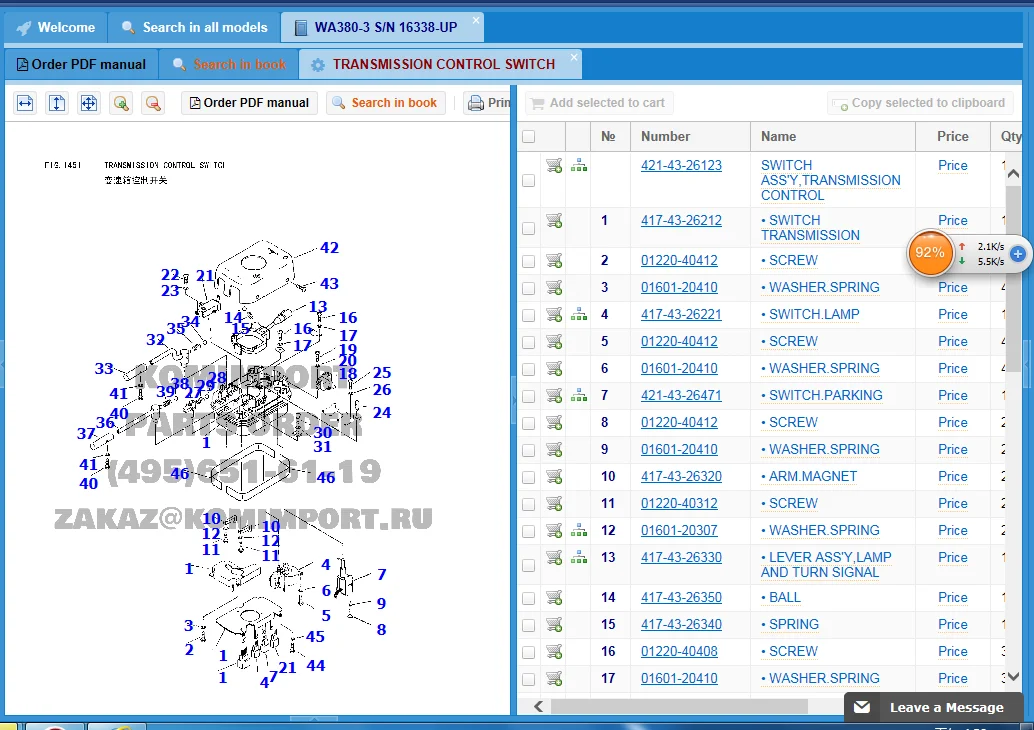The height and width of the screenshot is (730, 1034).
Task: Add item 2 SCREW to cart
Action: point(554,260)
